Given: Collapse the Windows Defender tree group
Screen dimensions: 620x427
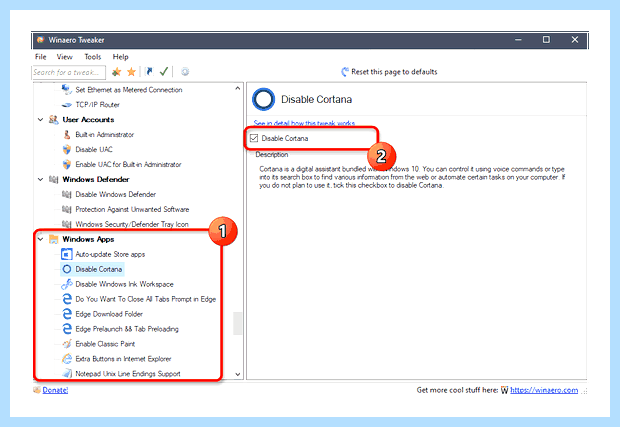Looking at the screenshot, I should coord(40,179).
